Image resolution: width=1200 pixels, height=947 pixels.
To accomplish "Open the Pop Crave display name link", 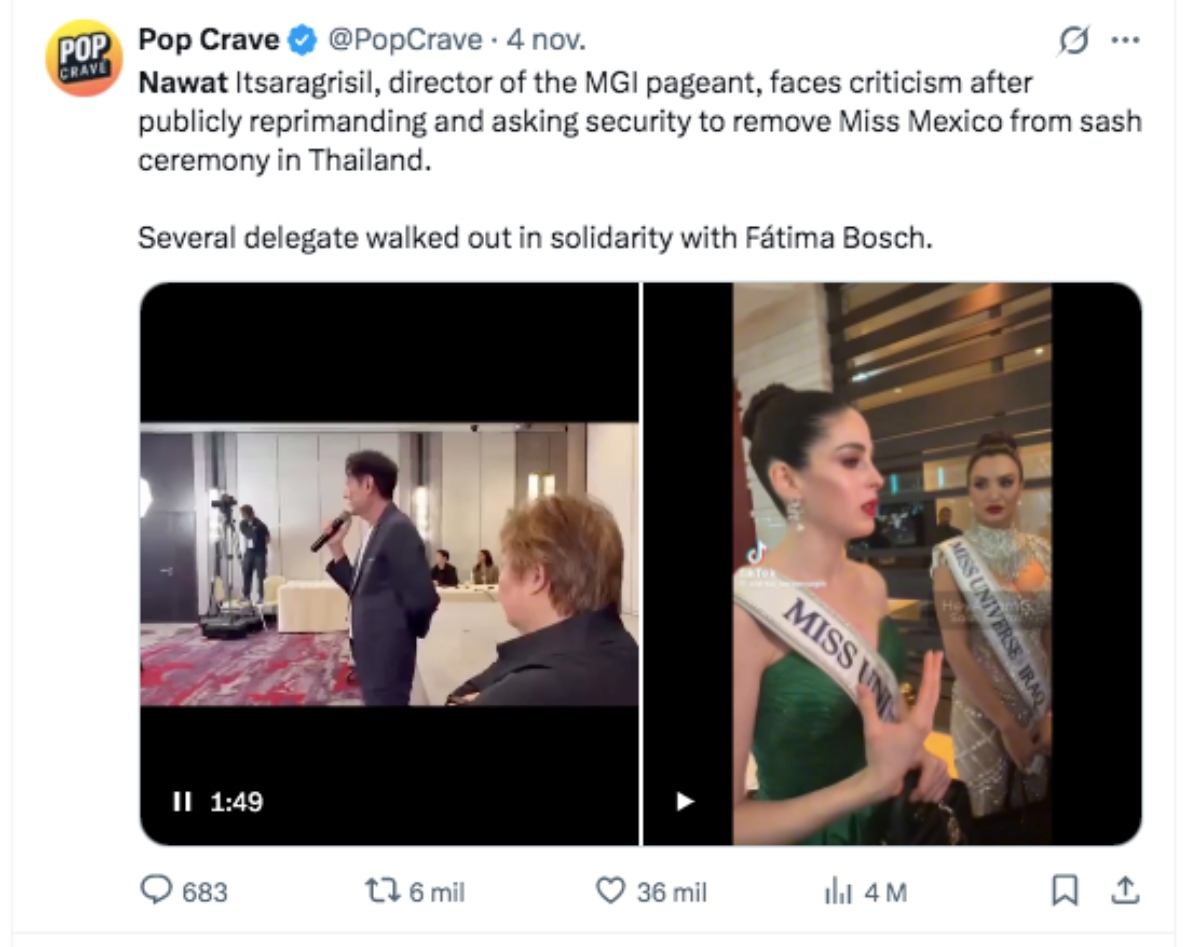I will click(x=209, y=41).
